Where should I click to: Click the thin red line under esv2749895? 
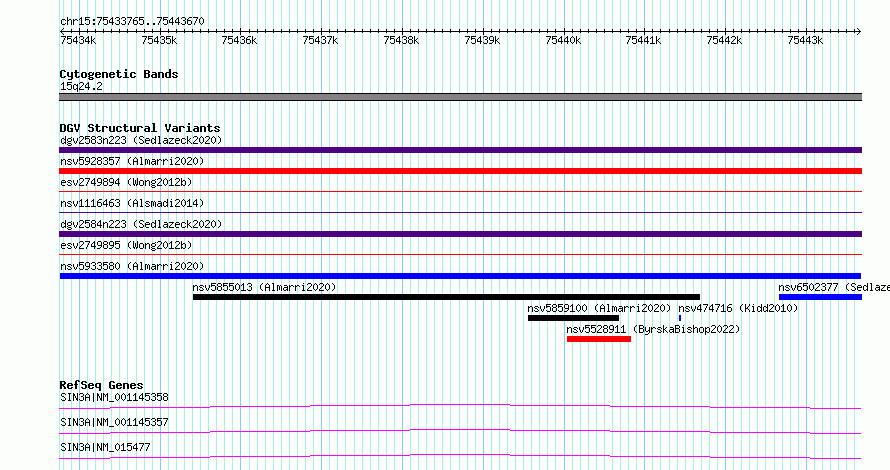pyautogui.click(x=460, y=255)
